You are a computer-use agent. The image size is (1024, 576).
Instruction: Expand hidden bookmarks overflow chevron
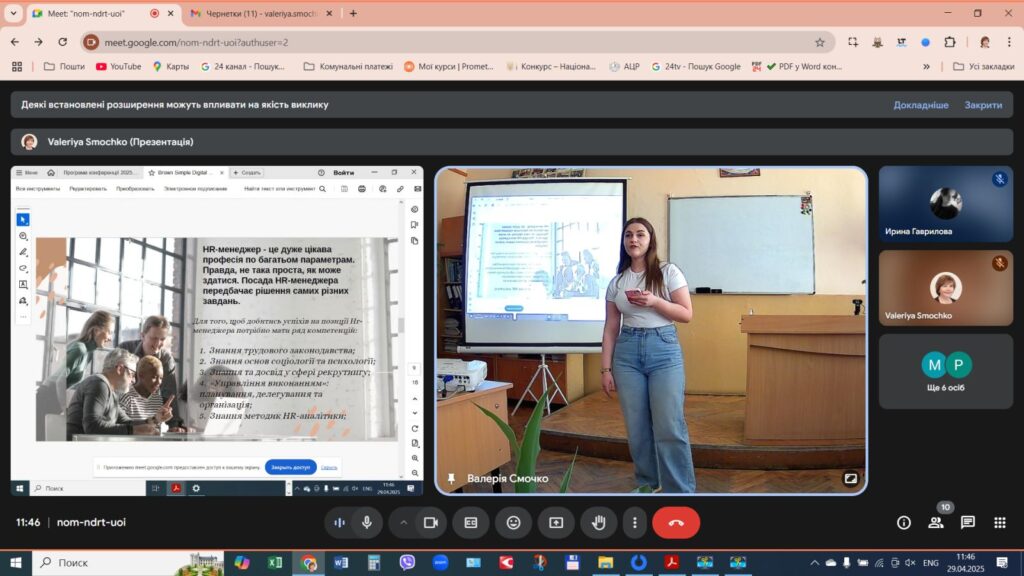926,67
